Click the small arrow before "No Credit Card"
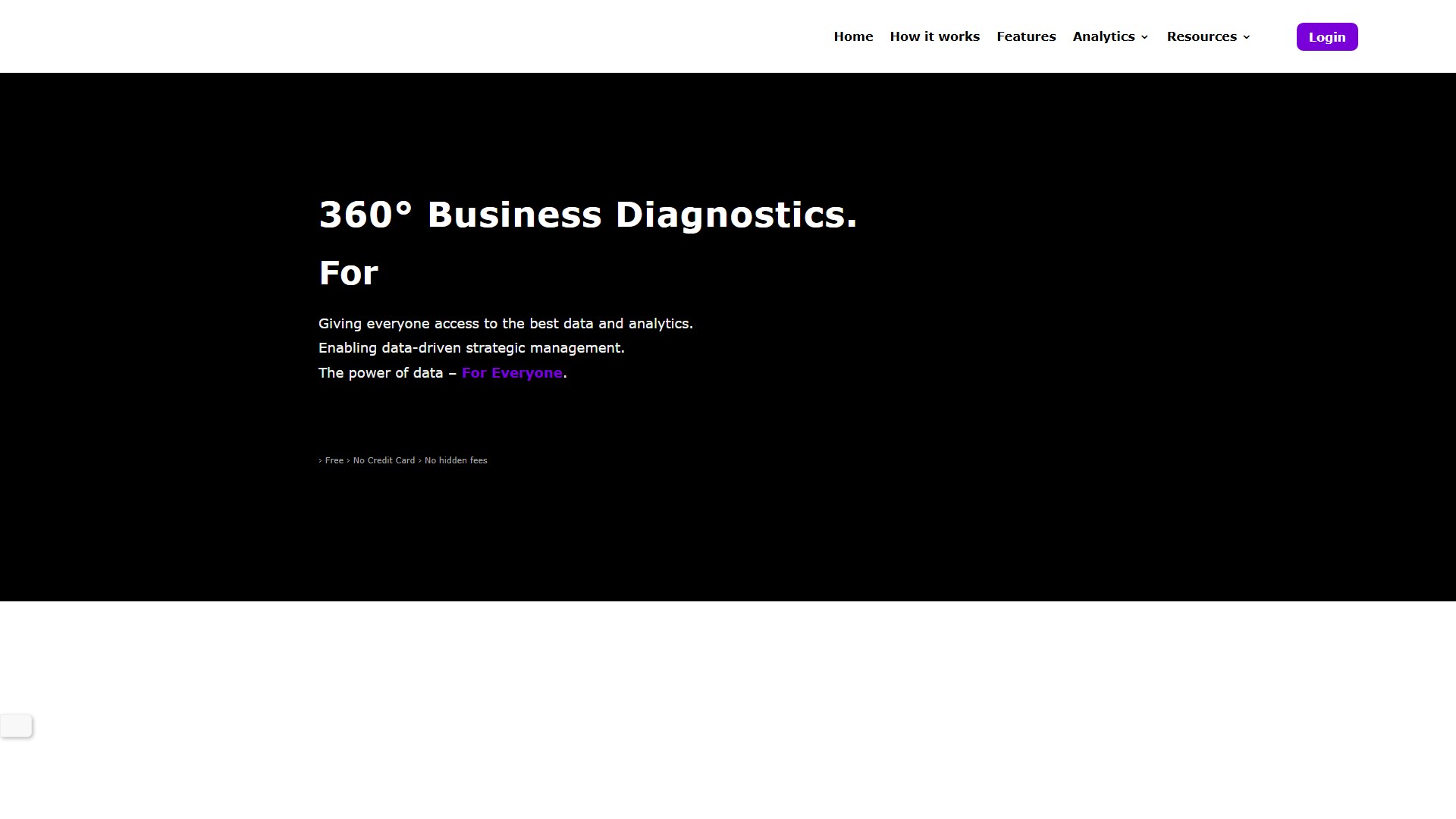This screenshot has height=819, width=1456. 348,460
